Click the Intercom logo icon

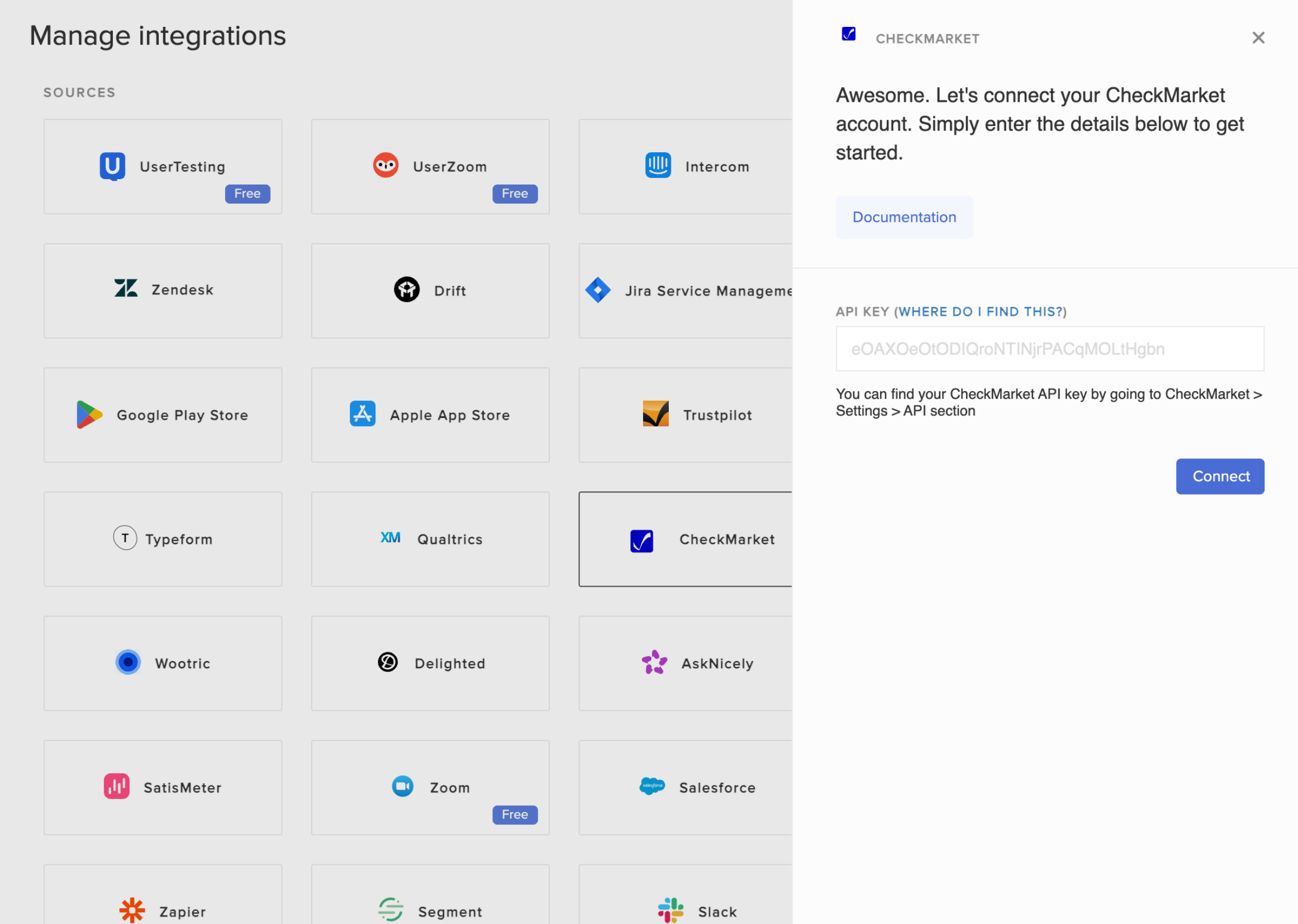click(658, 165)
